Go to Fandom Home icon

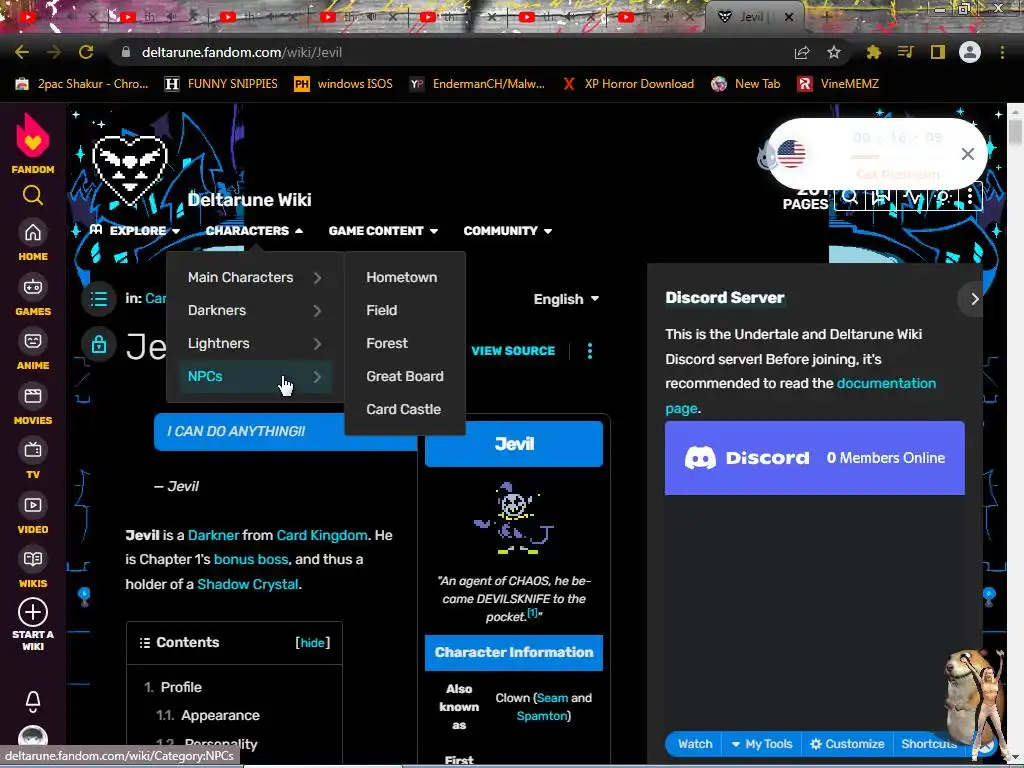(x=33, y=232)
